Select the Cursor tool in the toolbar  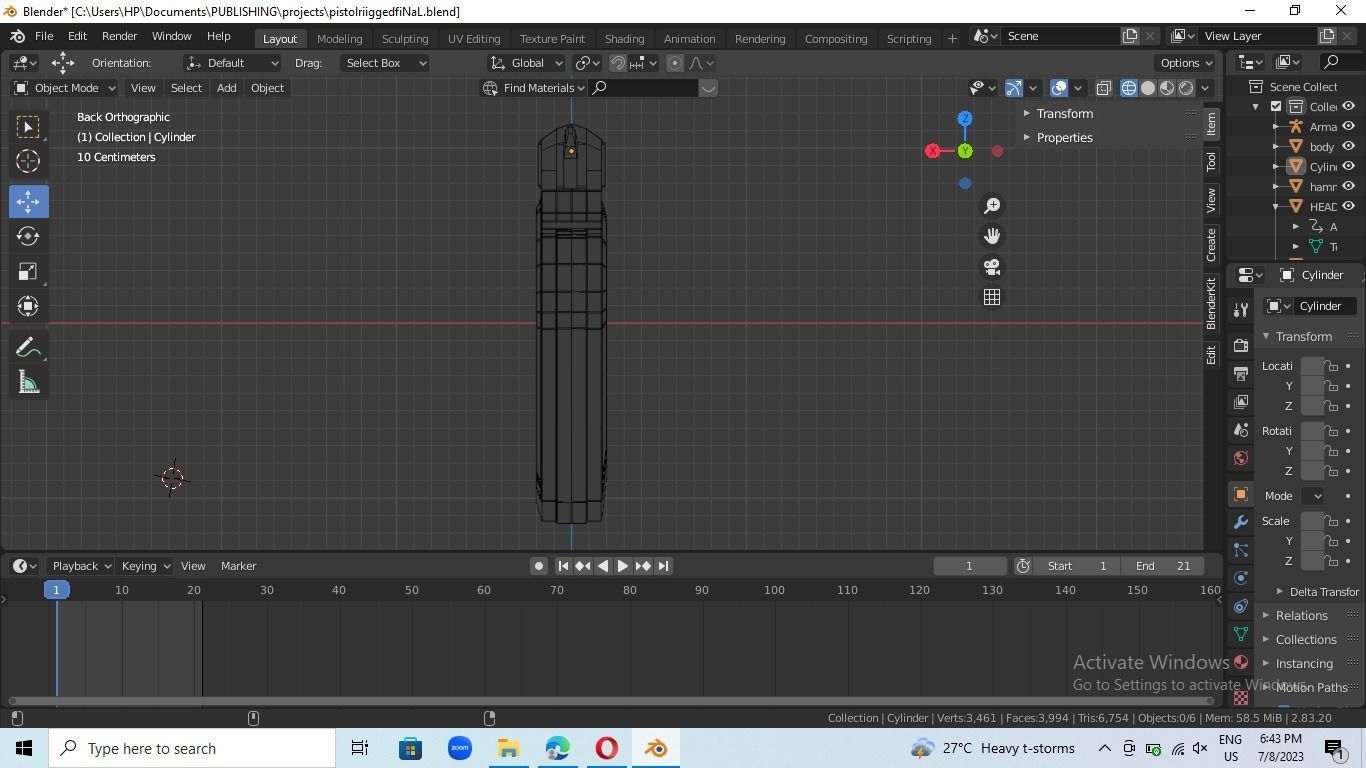27,161
